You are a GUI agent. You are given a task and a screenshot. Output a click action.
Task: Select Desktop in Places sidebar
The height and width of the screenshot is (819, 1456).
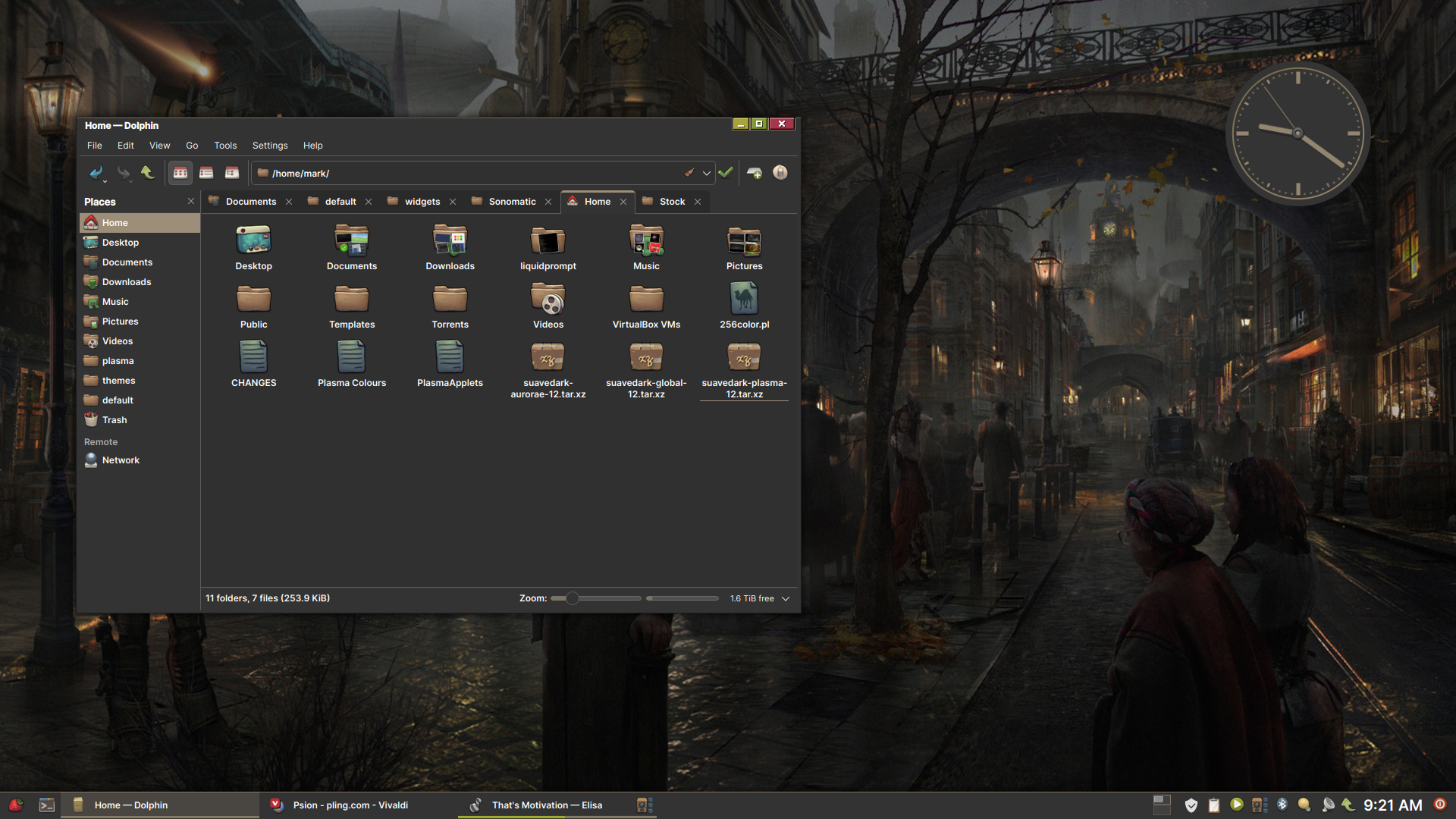(x=140, y=243)
